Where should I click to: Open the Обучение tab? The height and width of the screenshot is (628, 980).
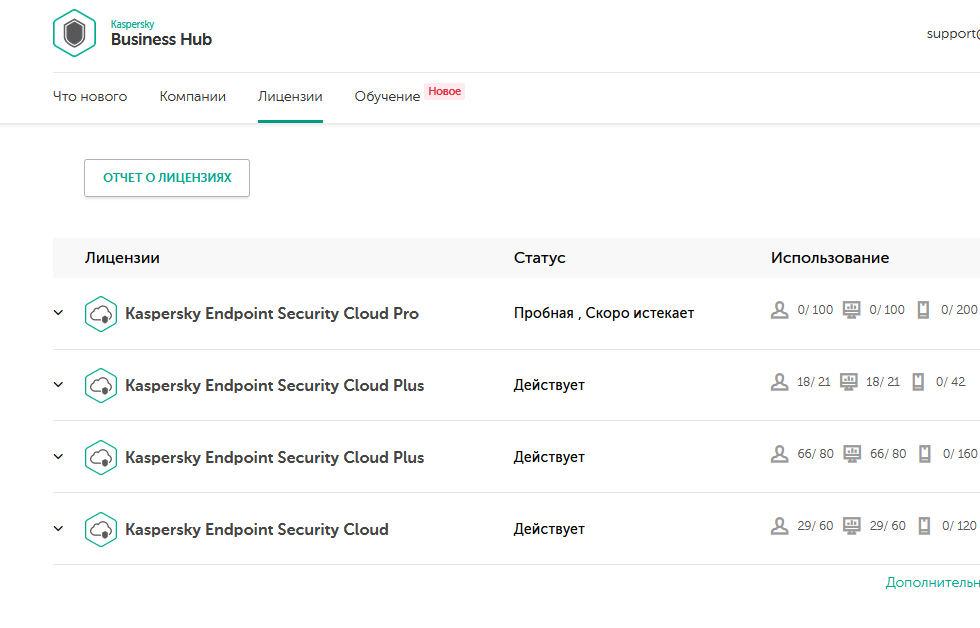tap(387, 97)
